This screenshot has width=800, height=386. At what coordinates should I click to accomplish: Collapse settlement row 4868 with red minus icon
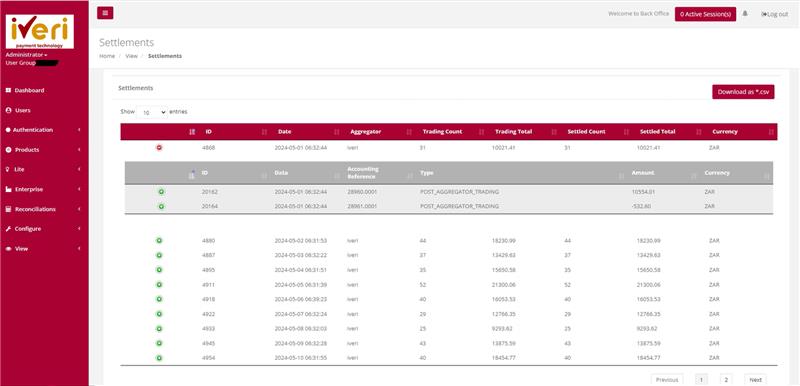159,147
